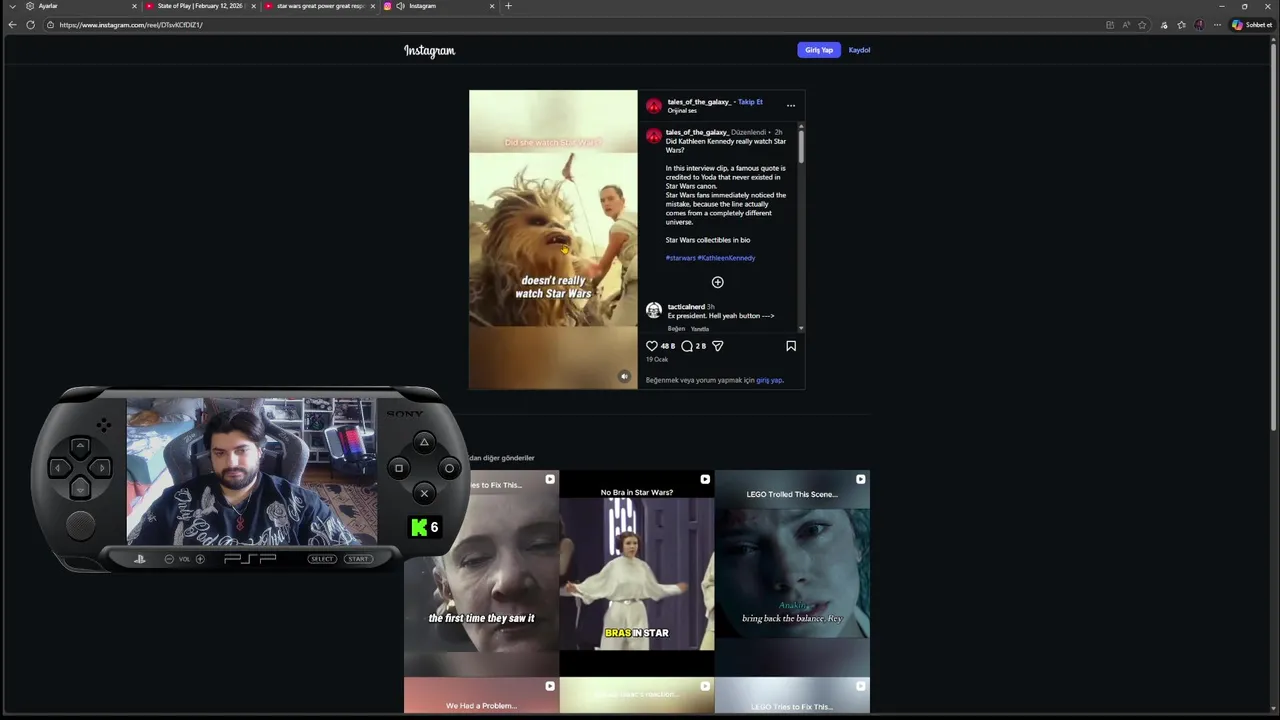Open the #KathleenKennedy hashtag
This screenshot has height=720, width=1280.
click(726, 258)
